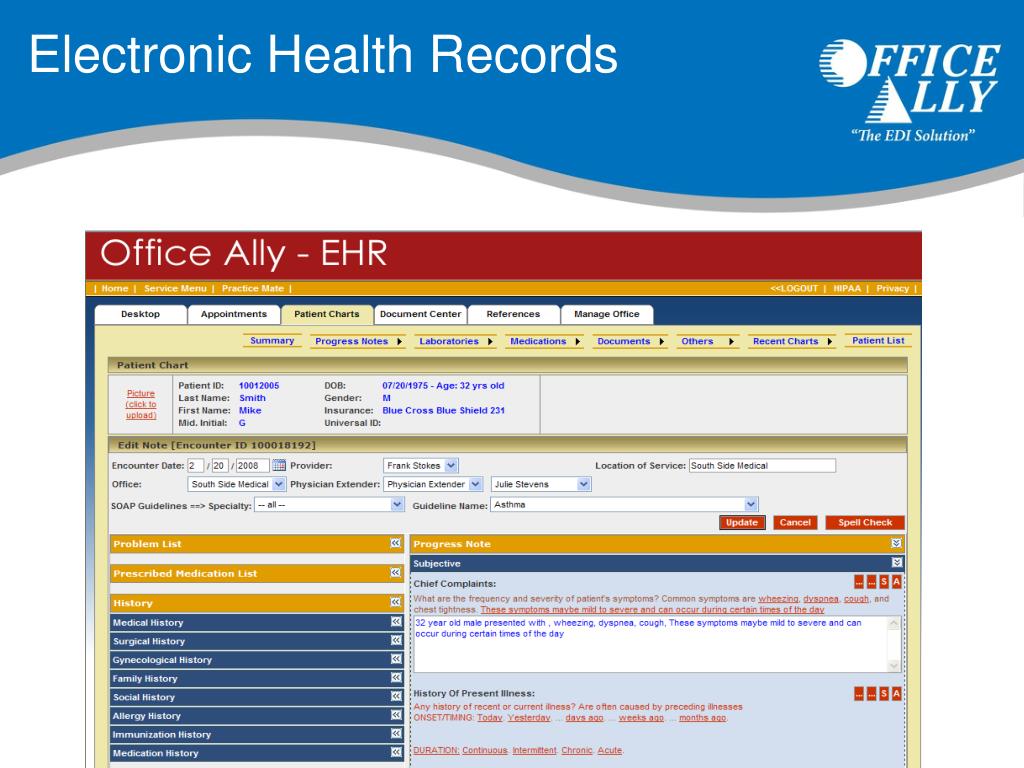This screenshot has width=1024, height=768.
Task: Expand the Others submenu
Action: [731, 342]
